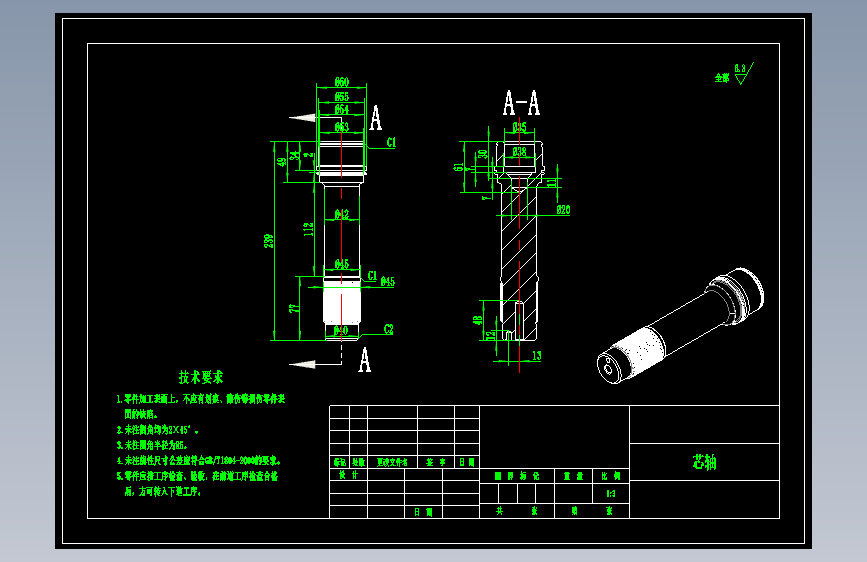Click the lower section arrow beside letter A
The image size is (867, 562).
(302, 364)
